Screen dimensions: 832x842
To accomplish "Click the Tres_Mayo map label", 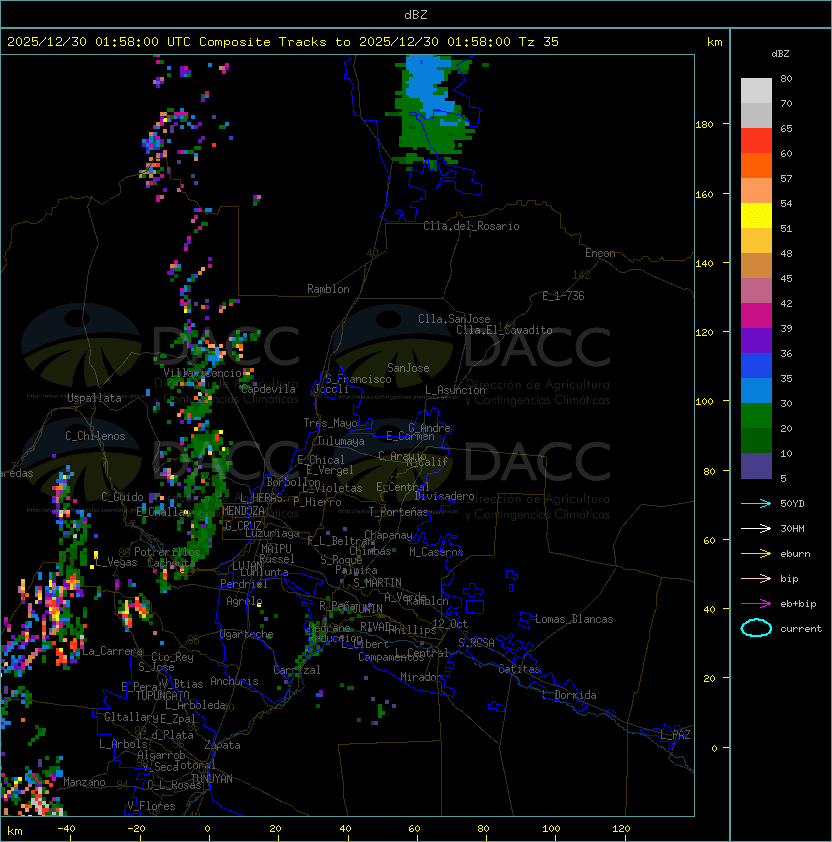I will click(x=330, y=423).
